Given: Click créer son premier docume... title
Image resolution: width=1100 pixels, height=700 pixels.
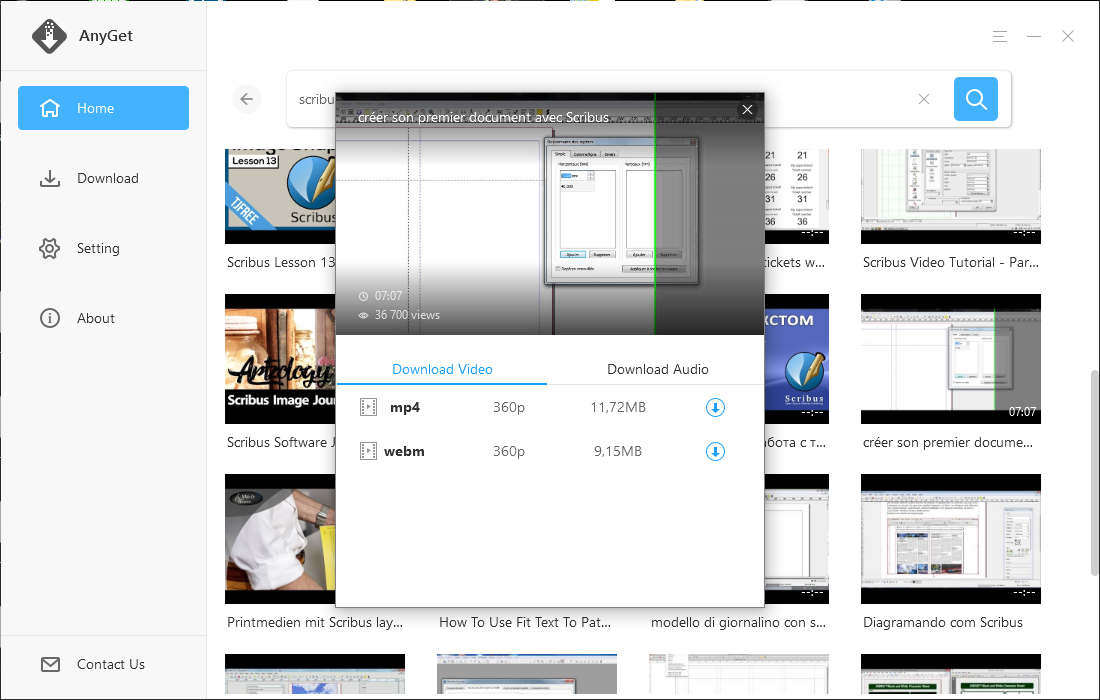Looking at the screenshot, I should (x=948, y=443).
